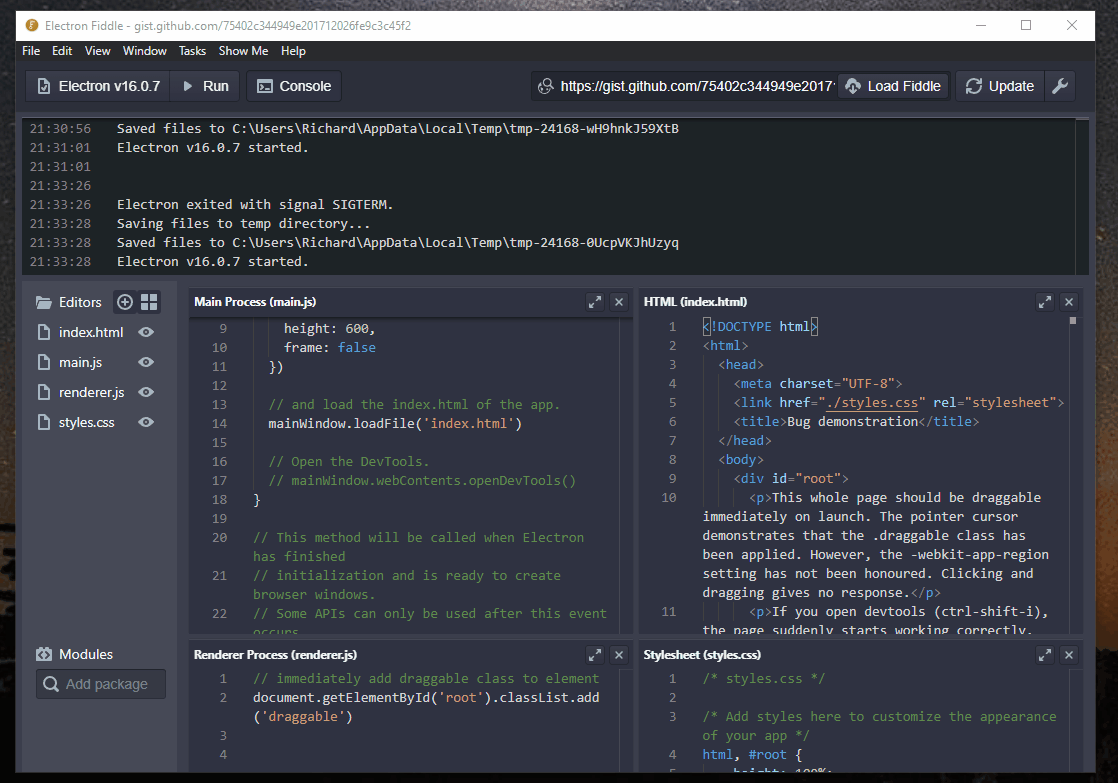Click the Console terminal icon
This screenshot has width=1118, height=783.
coord(265,86)
